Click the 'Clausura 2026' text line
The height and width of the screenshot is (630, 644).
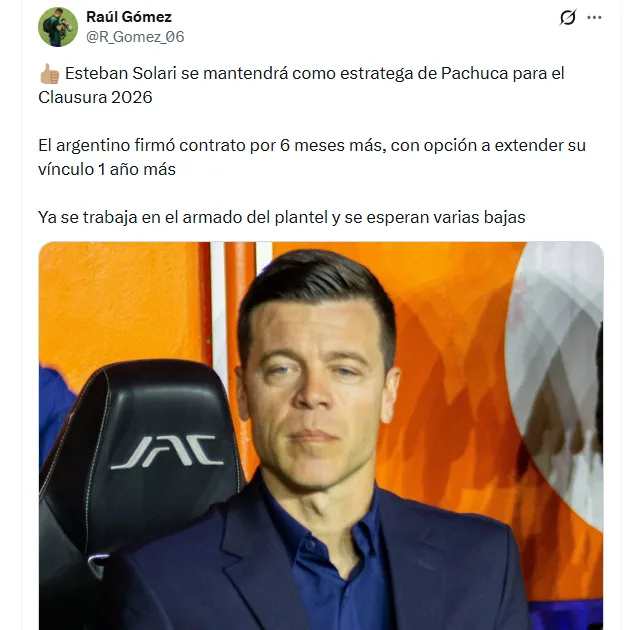(x=95, y=97)
